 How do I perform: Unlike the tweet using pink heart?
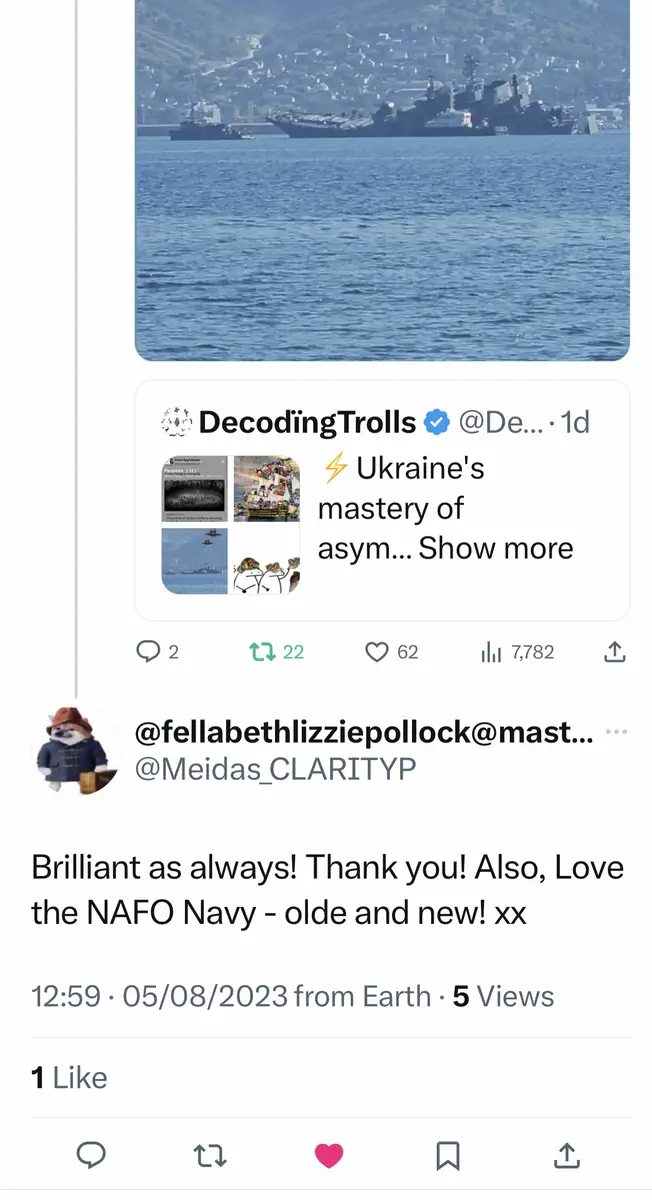click(329, 1156)
